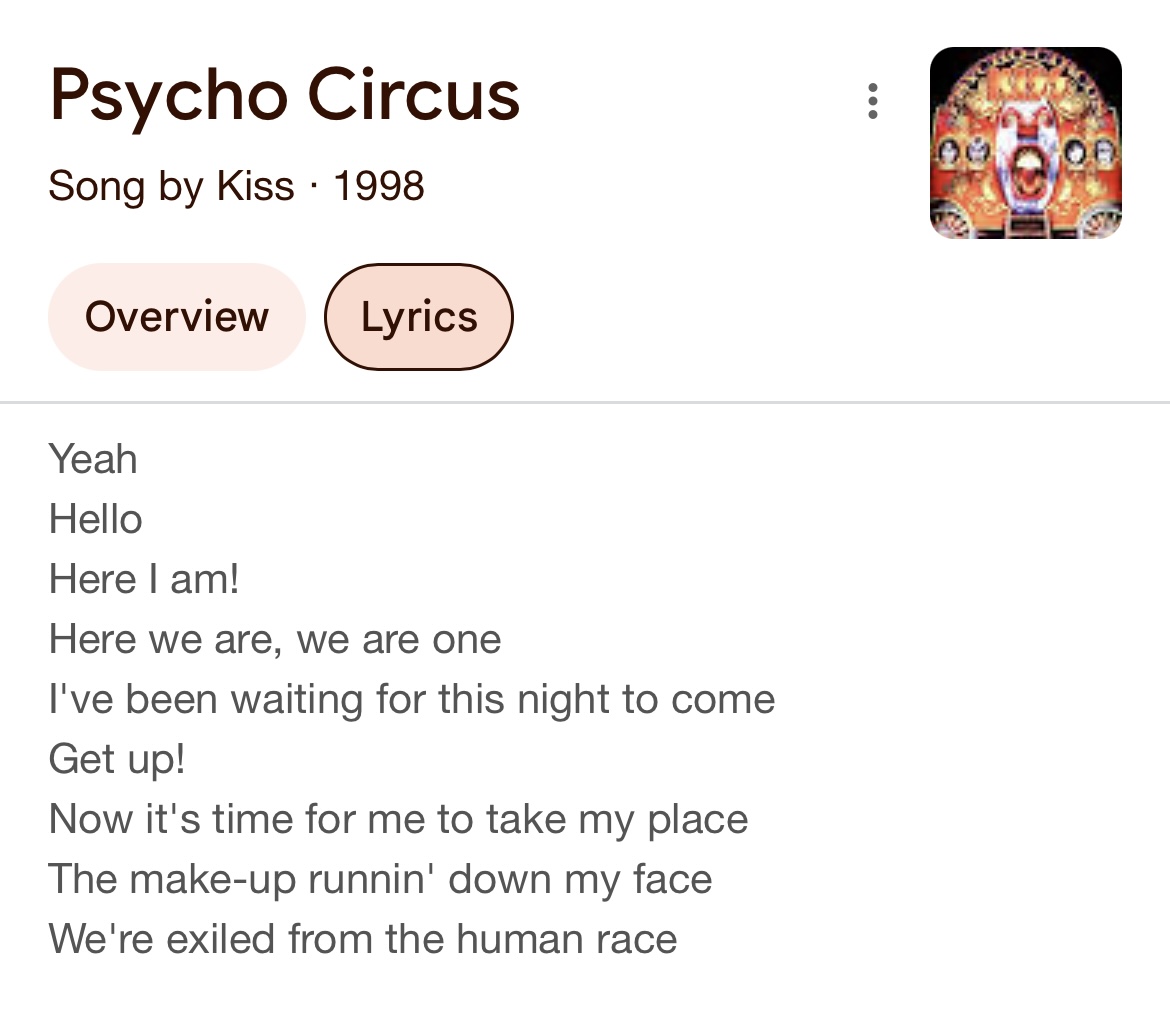Click the lyric ending "down my face"

[380, 880]
